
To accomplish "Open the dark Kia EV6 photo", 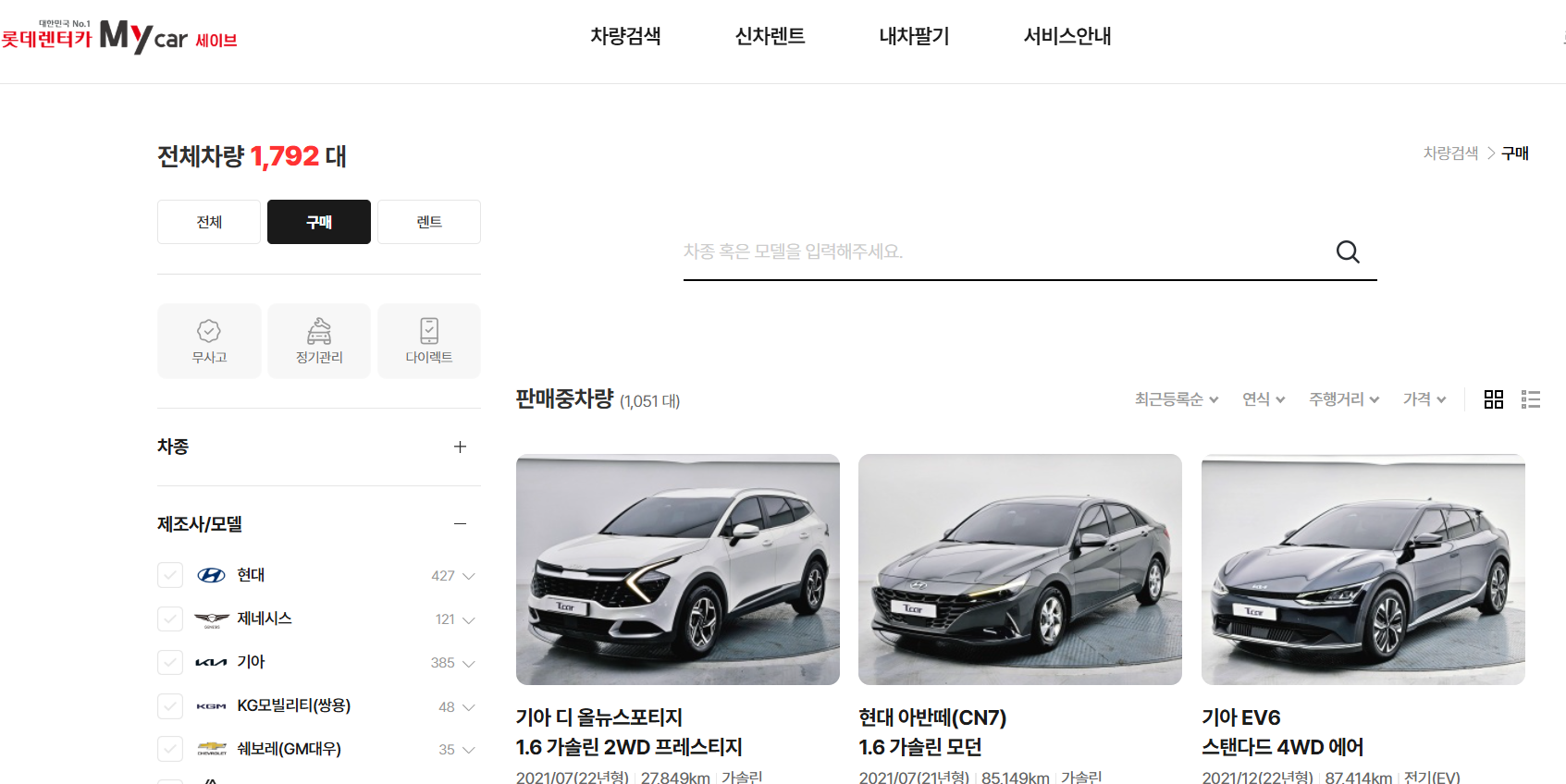I will (1363, 570).
